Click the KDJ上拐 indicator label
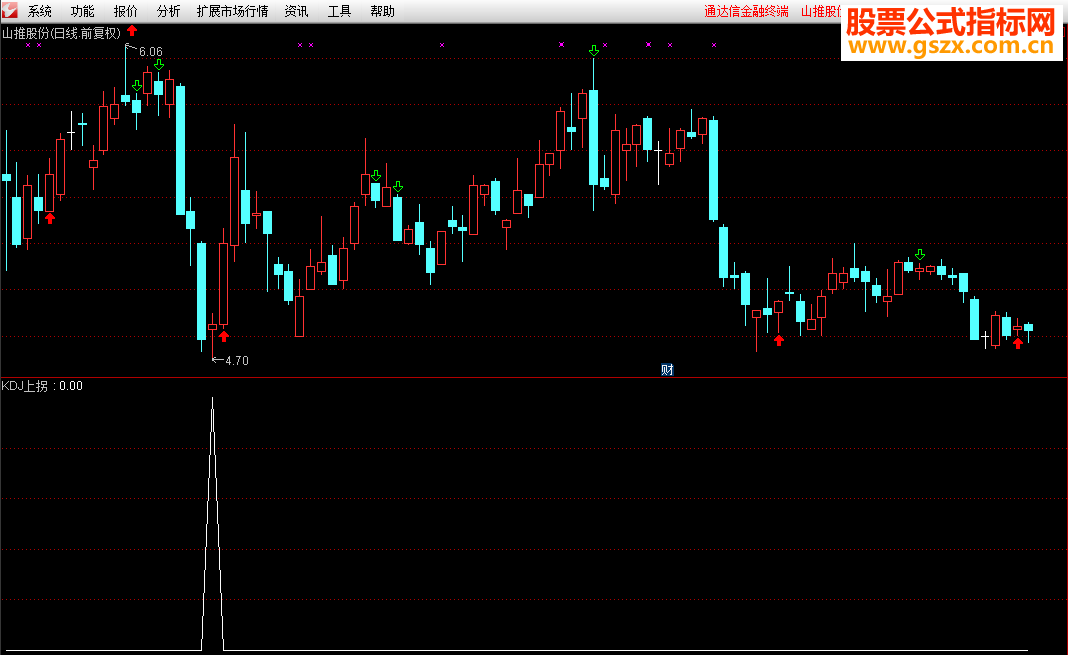Image resolution: width=1068 pixels, height=655 pixels. click(x=25, y=386)
